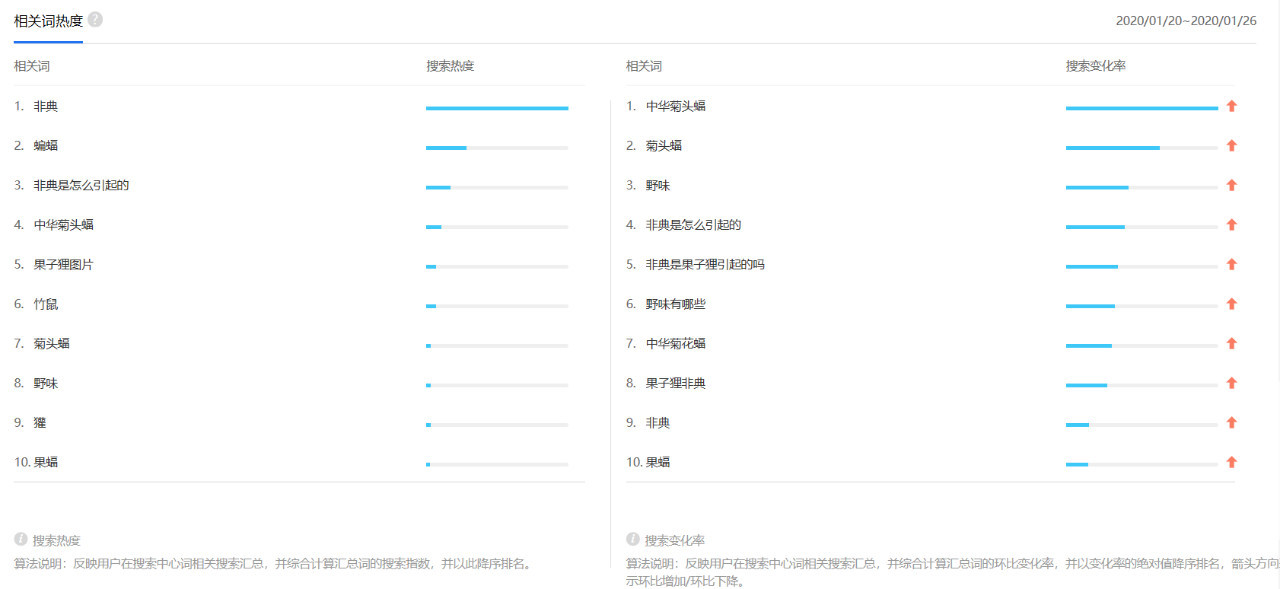
Task: Click the date range 2020/01/20~2020/01/26
Action: [x=1186, y=20]
